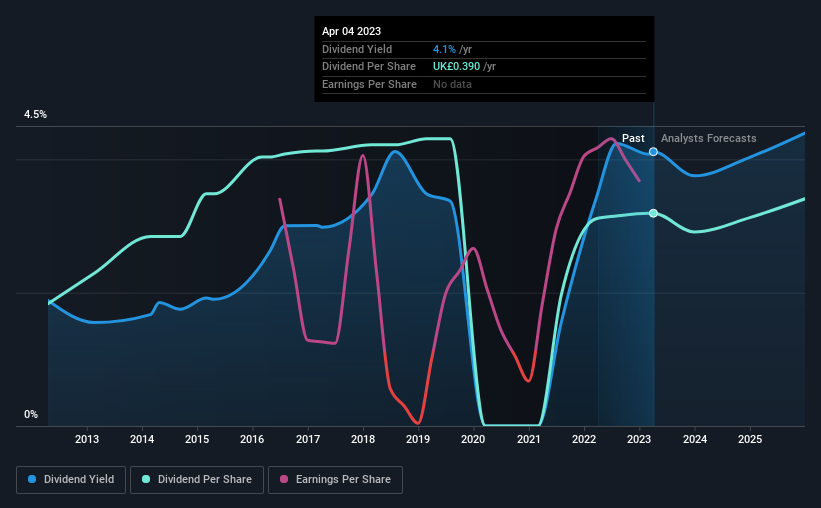This screenshot has height=508, width=821.
Task: Click the 2019 x-axis label
Action: [418, 439]
